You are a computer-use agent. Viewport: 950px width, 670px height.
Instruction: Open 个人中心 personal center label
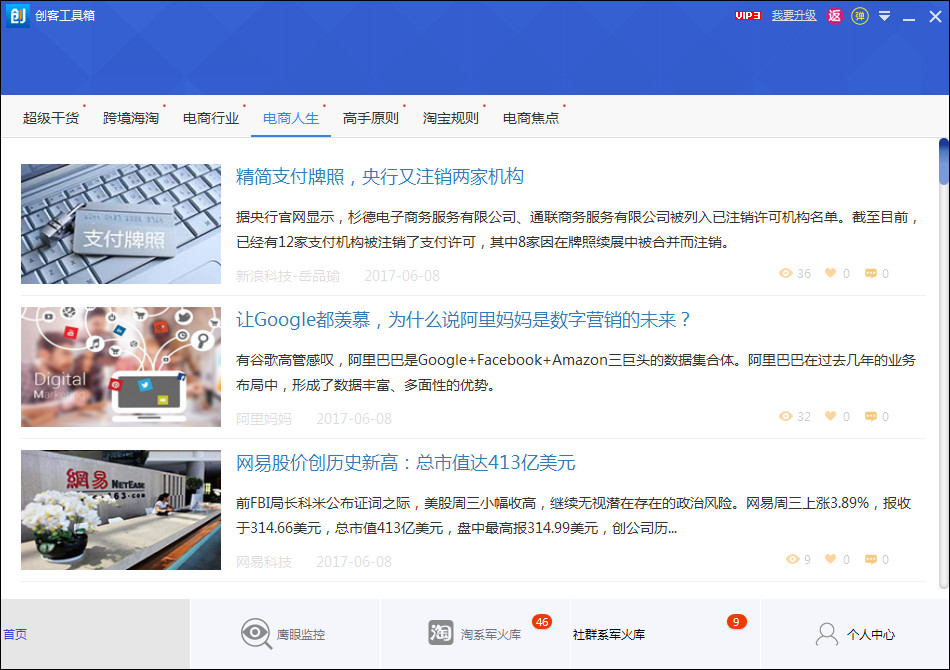871,634
